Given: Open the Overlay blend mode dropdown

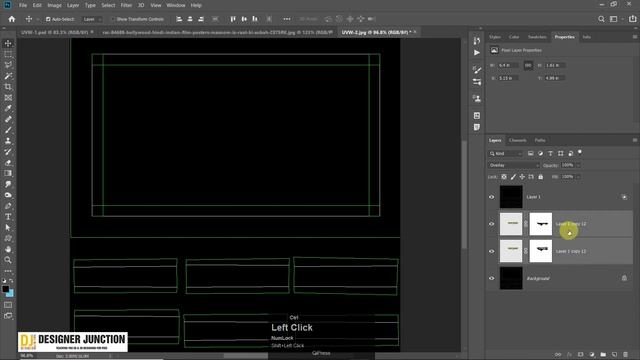Looking at the screenshot, I should point(513,165).
